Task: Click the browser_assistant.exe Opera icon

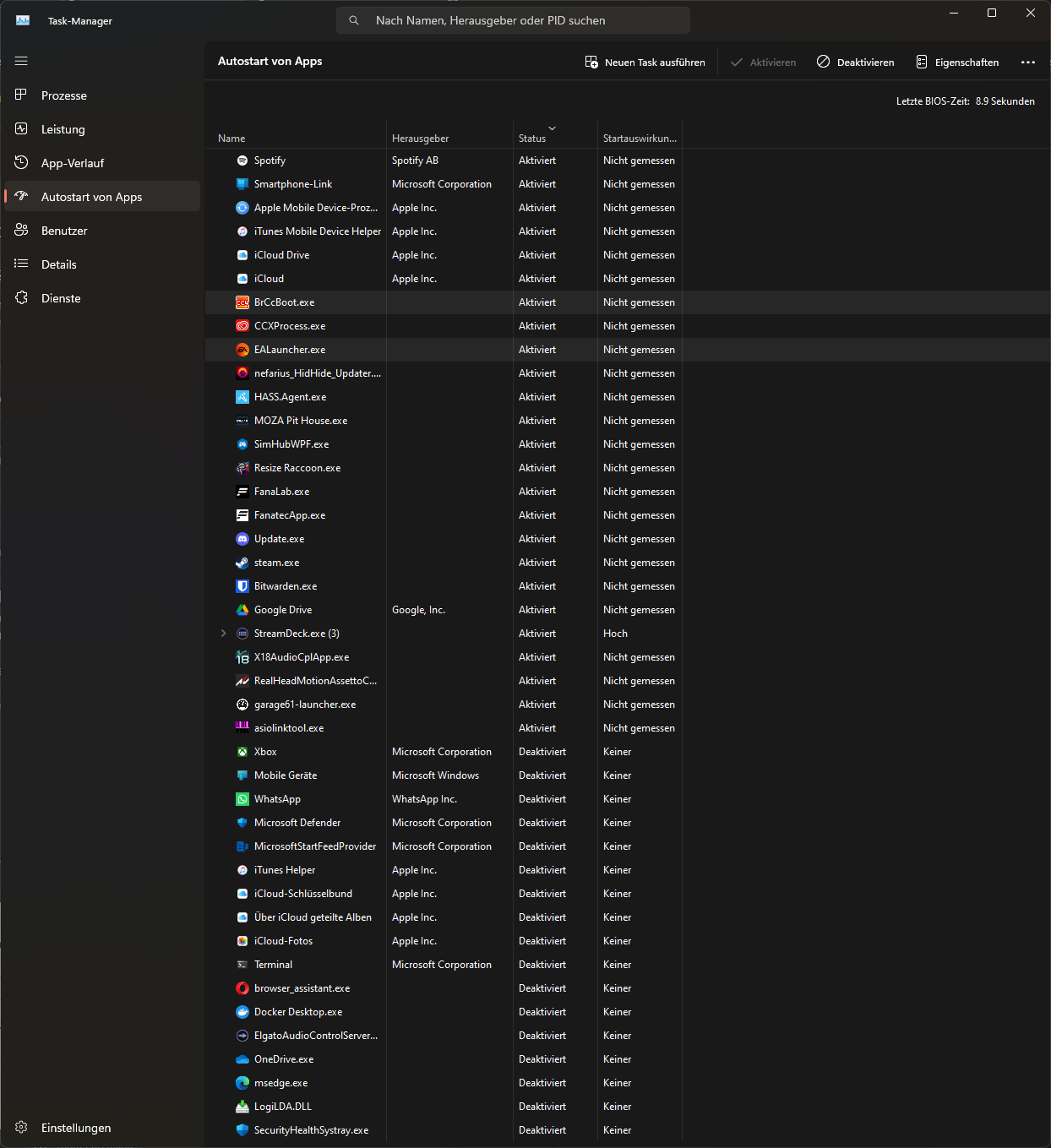Action: tap(242, 988)
